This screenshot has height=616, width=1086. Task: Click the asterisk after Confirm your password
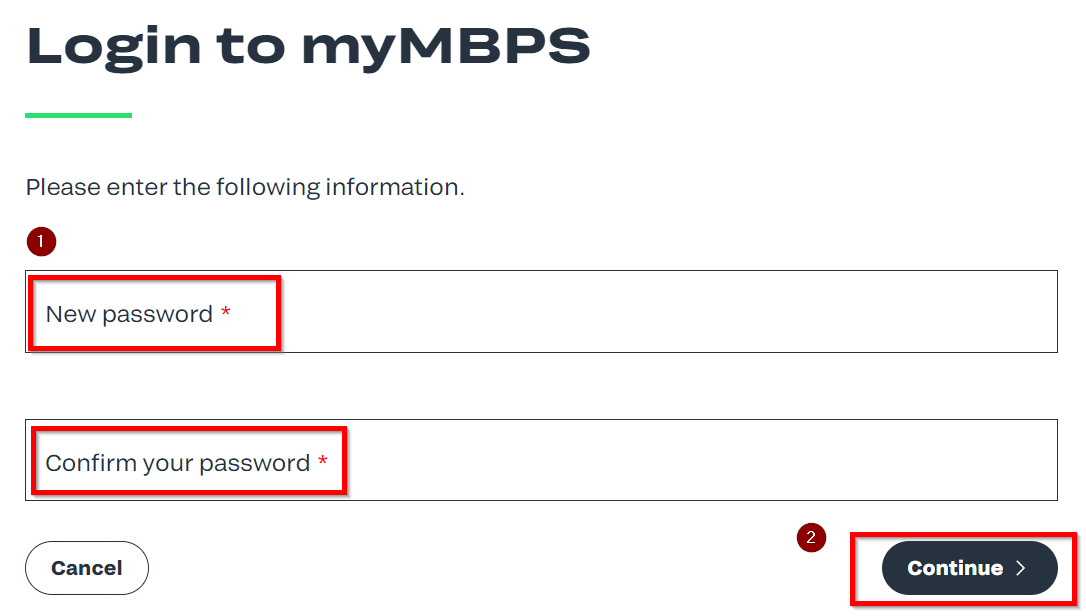pos(322,463)
